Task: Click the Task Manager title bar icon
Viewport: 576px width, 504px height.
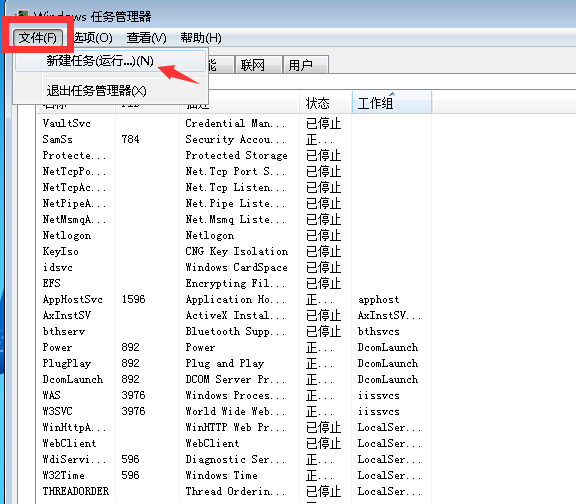Action: (x=23, y=15)
